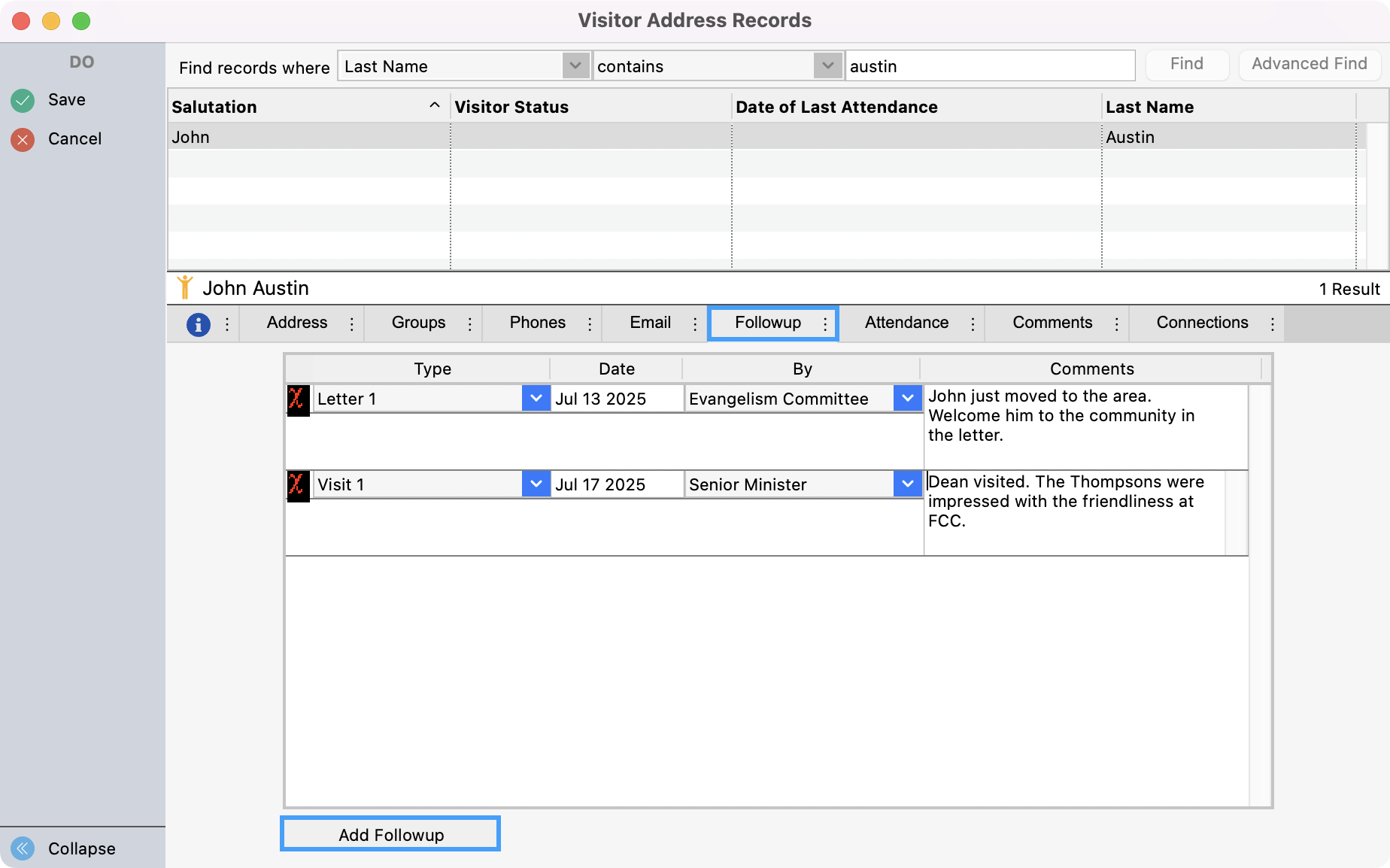Click inside the austin search field
1390x868 pixels.
click(989, 66)
